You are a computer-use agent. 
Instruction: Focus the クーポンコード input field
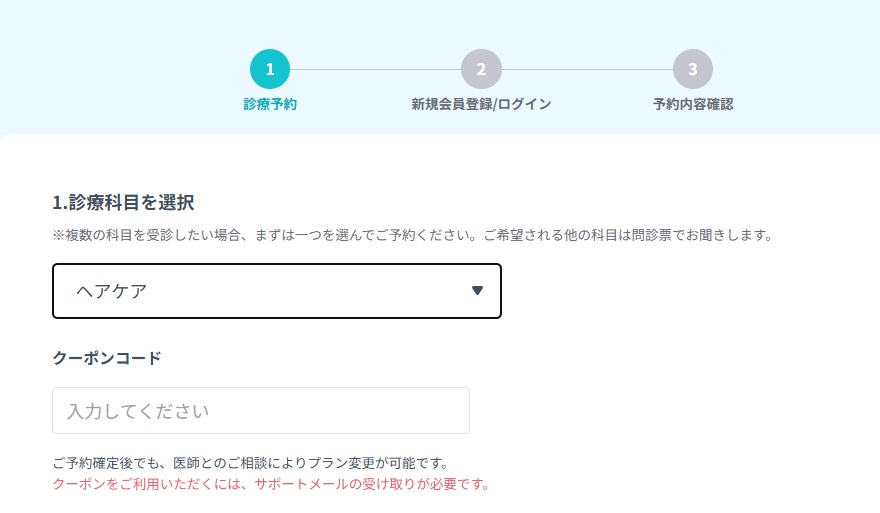260,411
